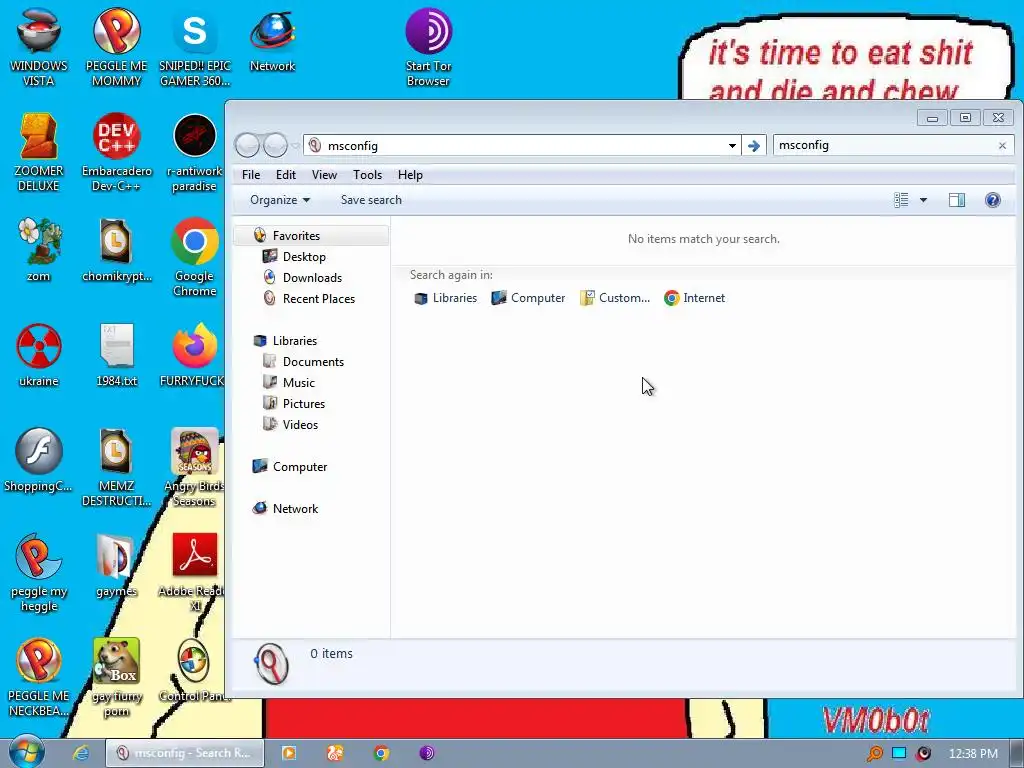Change view with the view icon
Screen dimensions: 1024x768
pos(901,200)
